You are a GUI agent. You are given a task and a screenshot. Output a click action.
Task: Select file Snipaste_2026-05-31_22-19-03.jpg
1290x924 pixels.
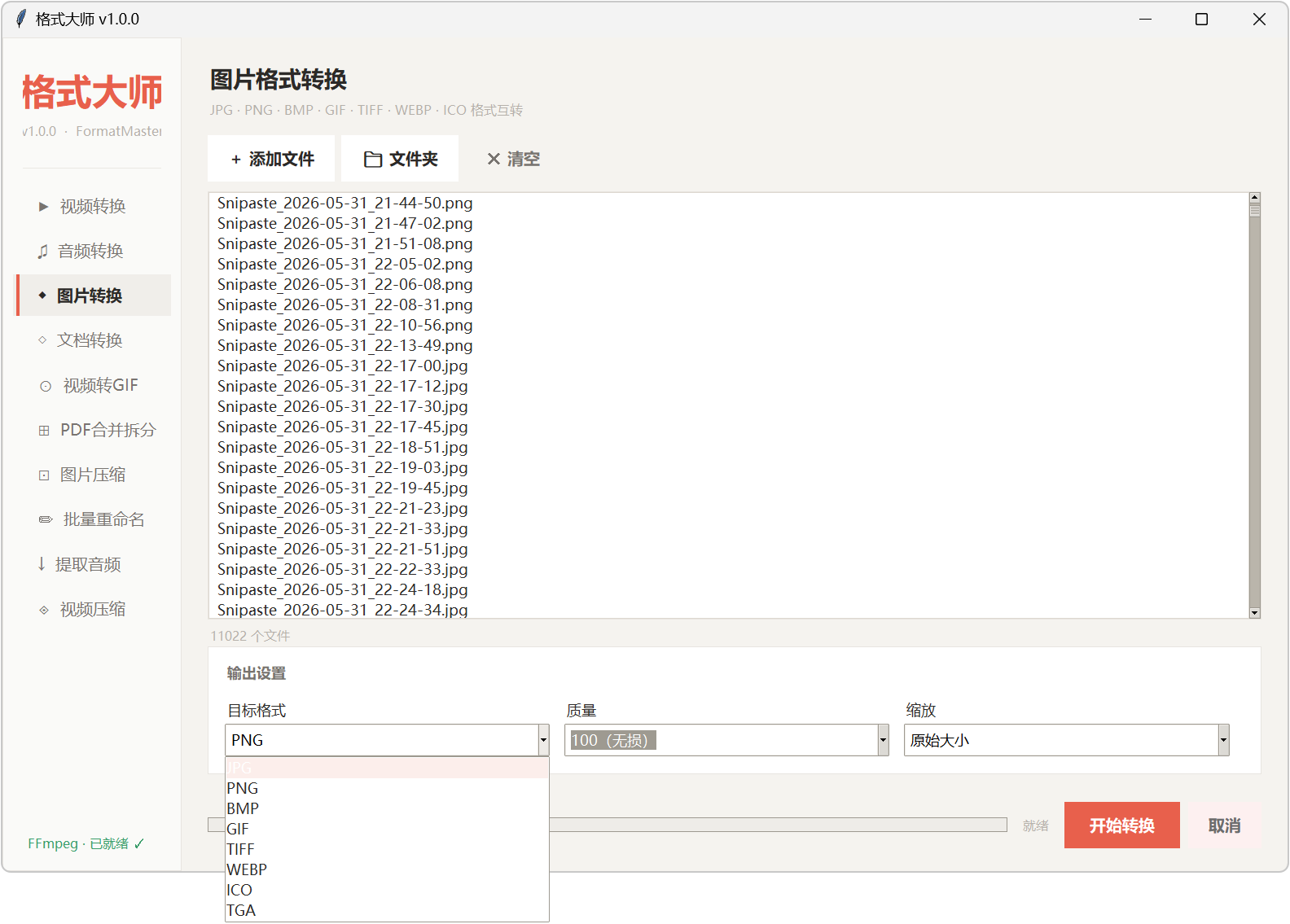click(729, 468)
